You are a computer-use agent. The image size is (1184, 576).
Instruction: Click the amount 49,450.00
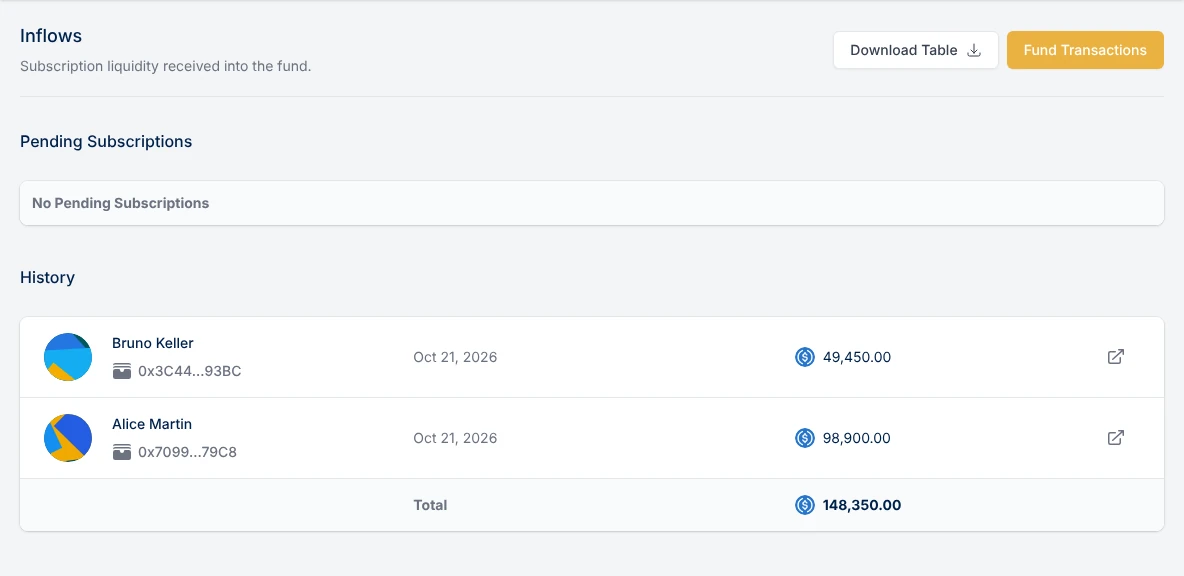tap(857, 357)
